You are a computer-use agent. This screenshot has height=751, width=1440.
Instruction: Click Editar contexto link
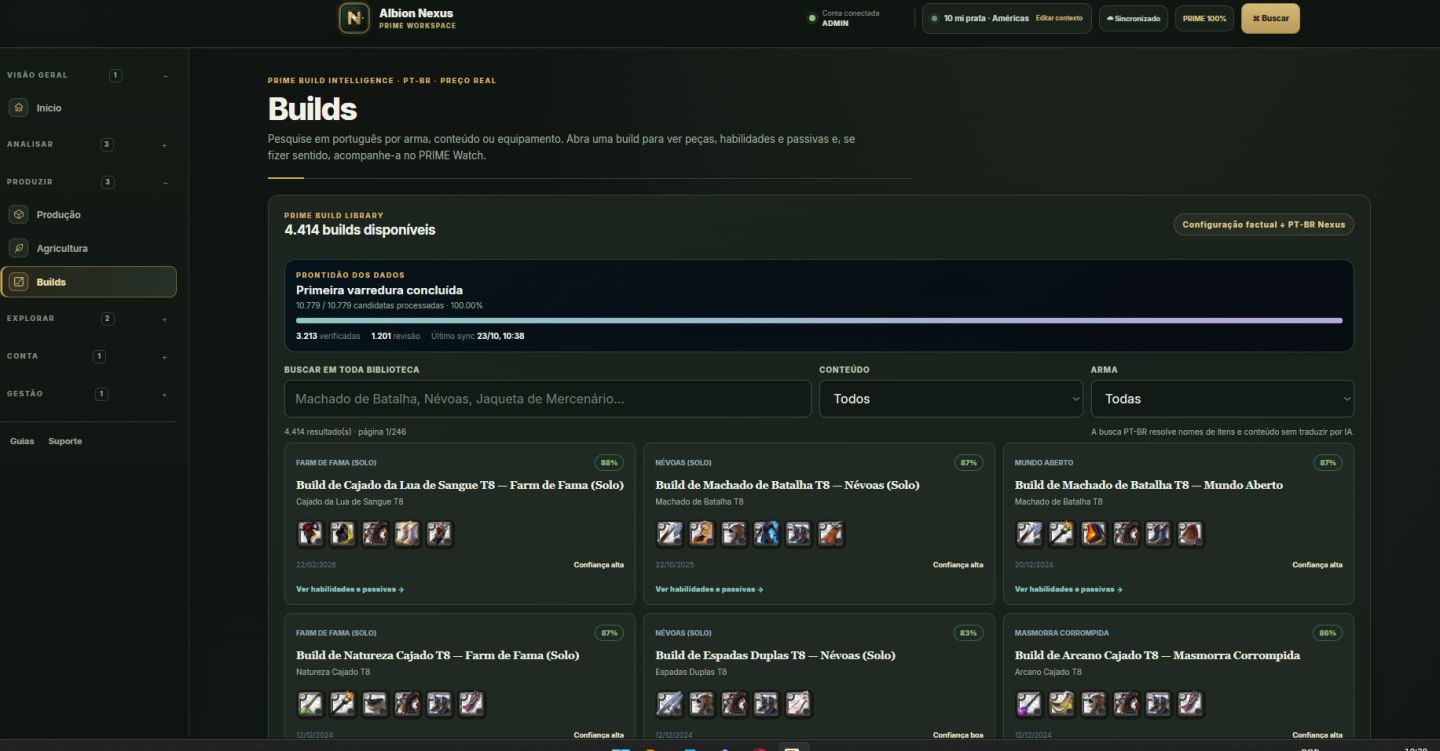tap(1059, 18)
